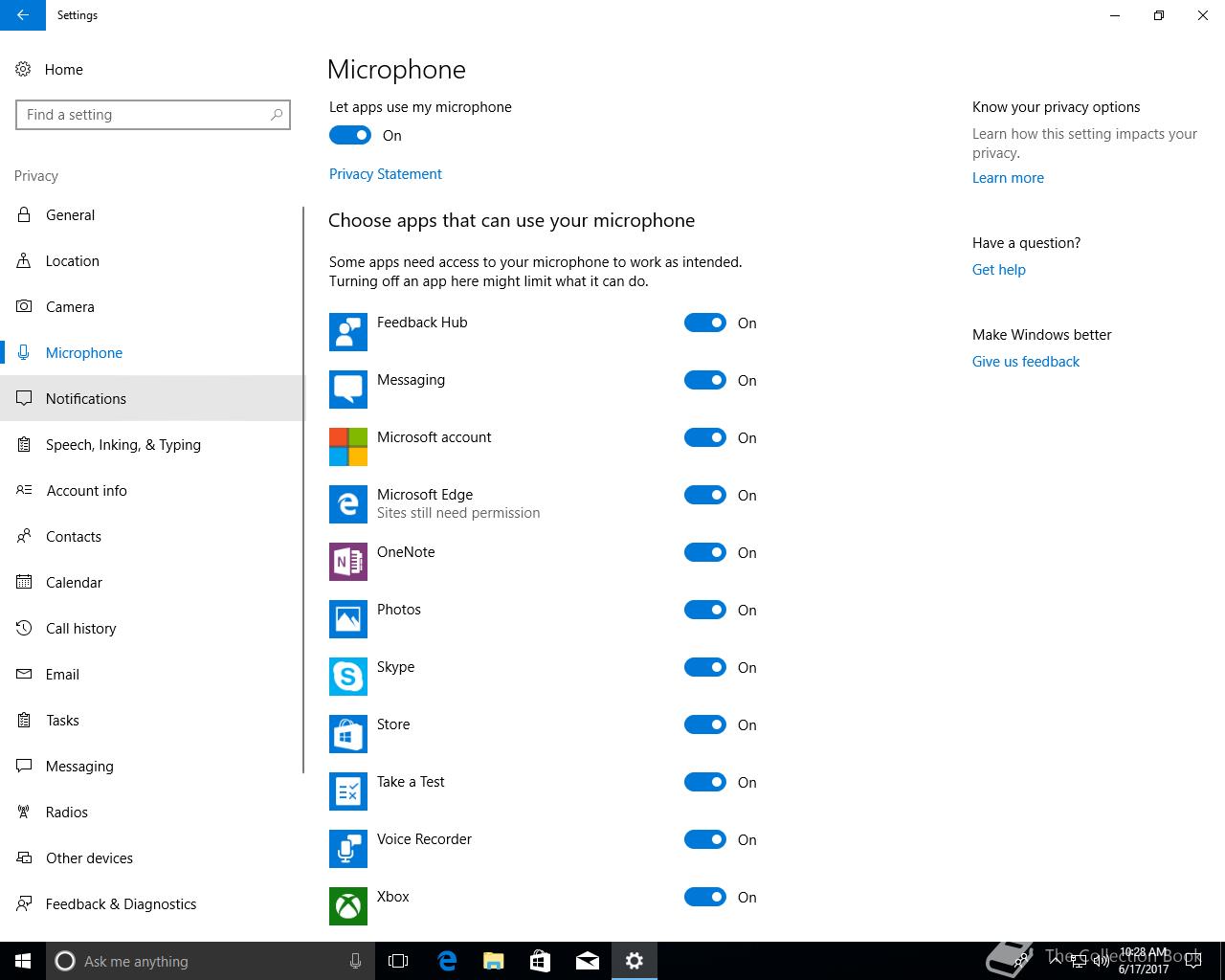Click the Take a Test app icon

pos(348,791)
